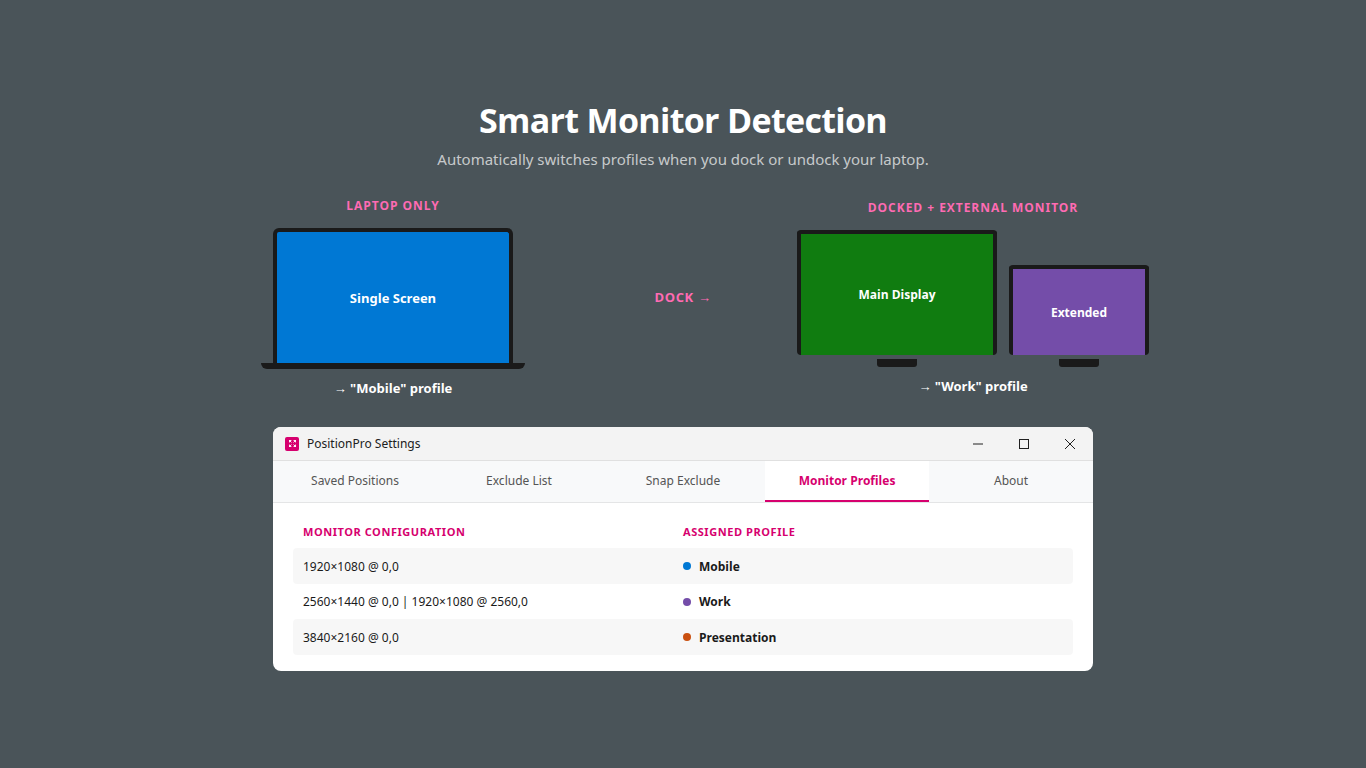Click the green Main Display monitor
Viewport: 1366px width, 768px height.
(896, 293)
